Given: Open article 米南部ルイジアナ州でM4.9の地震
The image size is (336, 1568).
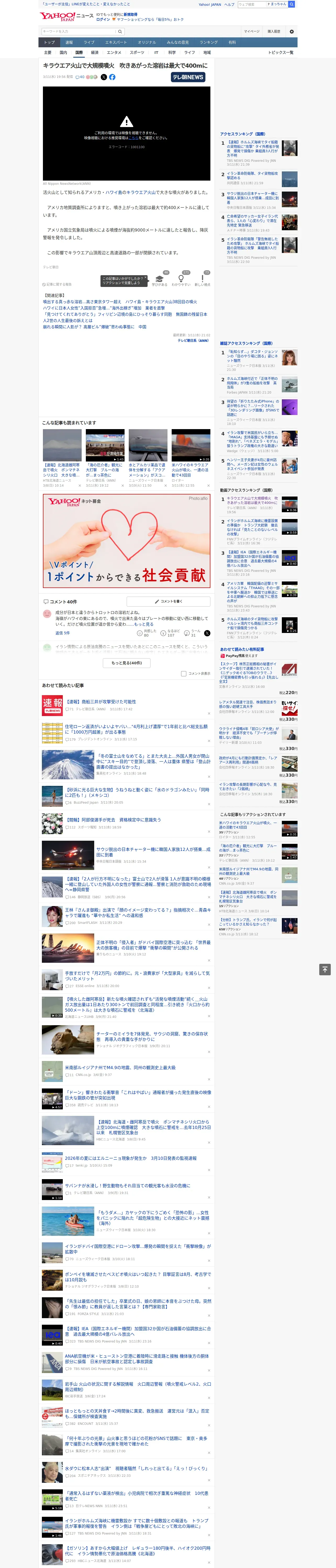Looking at the screenshot, I should [x=120, y=1068].
